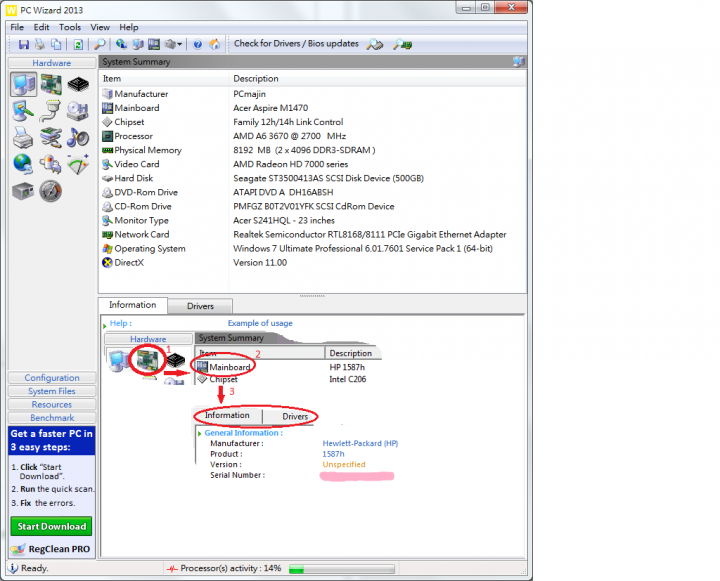Select the round silver dial gauge icon
Viewport: 720px width, 581px height.
tap(51, 191)
